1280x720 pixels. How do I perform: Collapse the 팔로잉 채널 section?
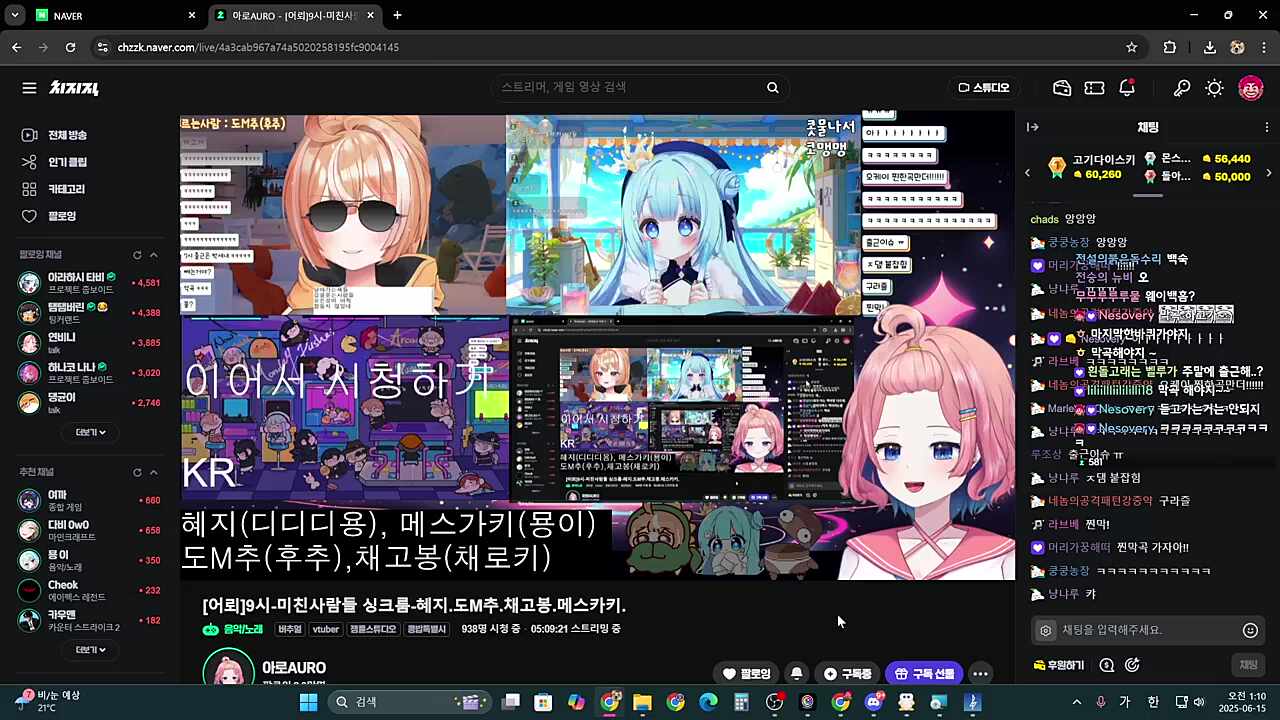point(153,255)
